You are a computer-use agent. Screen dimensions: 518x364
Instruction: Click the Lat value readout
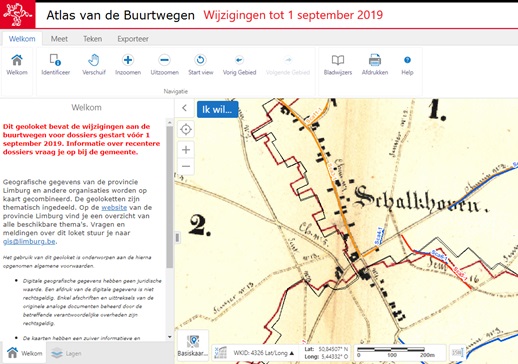(333, 349)
